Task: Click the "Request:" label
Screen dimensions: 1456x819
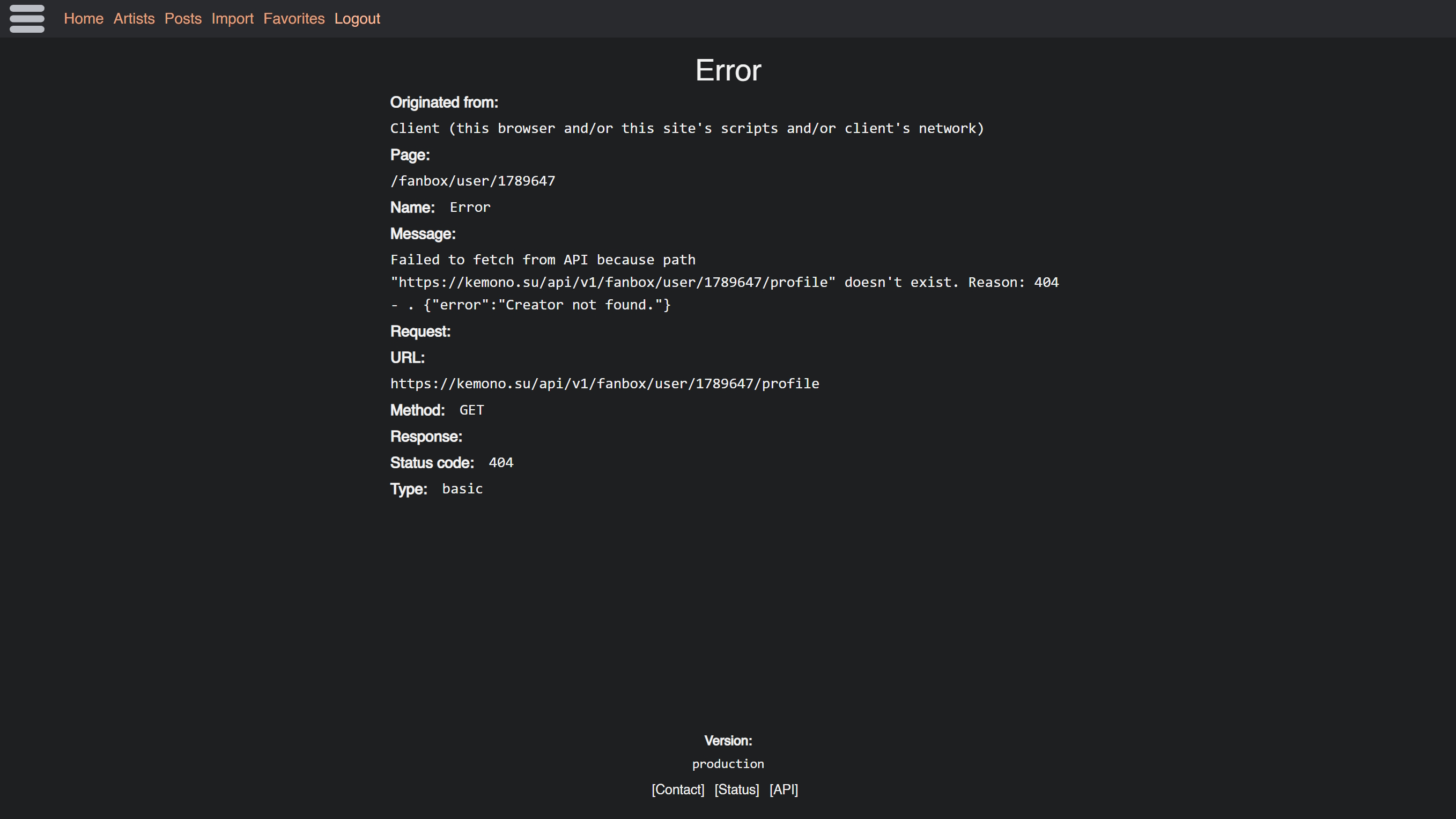Action: coord(420,331)
